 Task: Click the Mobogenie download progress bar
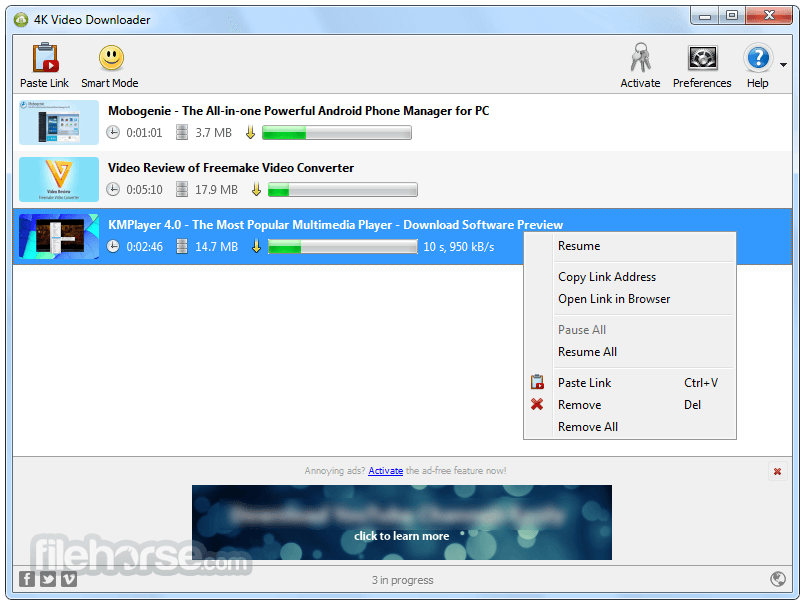click(337, 133)
